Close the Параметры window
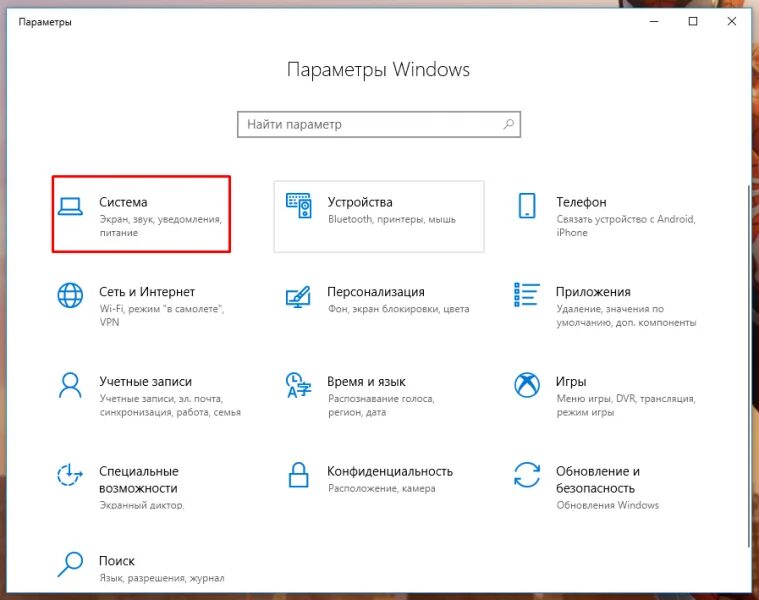Viewport: 759px width, 600px height. (x=732, y=22)
